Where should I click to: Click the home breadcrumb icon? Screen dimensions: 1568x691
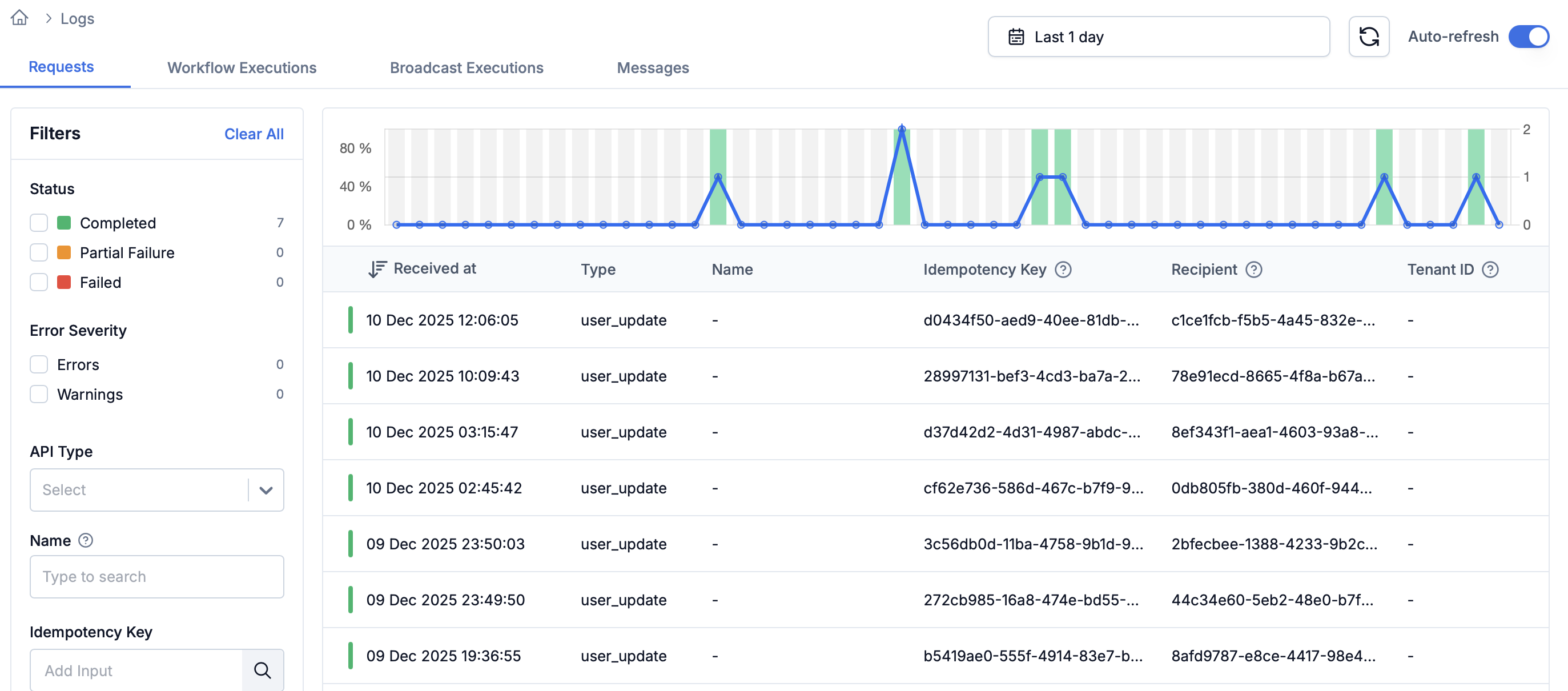pyautogui.click(x=19, y=18)
